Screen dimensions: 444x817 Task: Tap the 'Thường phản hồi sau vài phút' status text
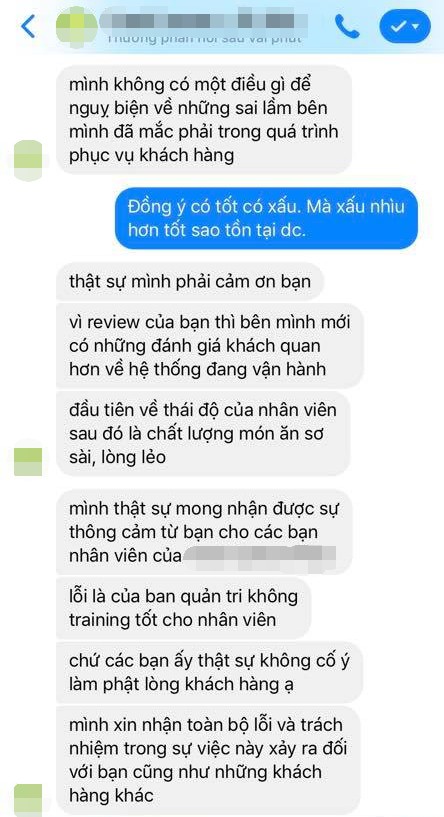tap(204, 39)
